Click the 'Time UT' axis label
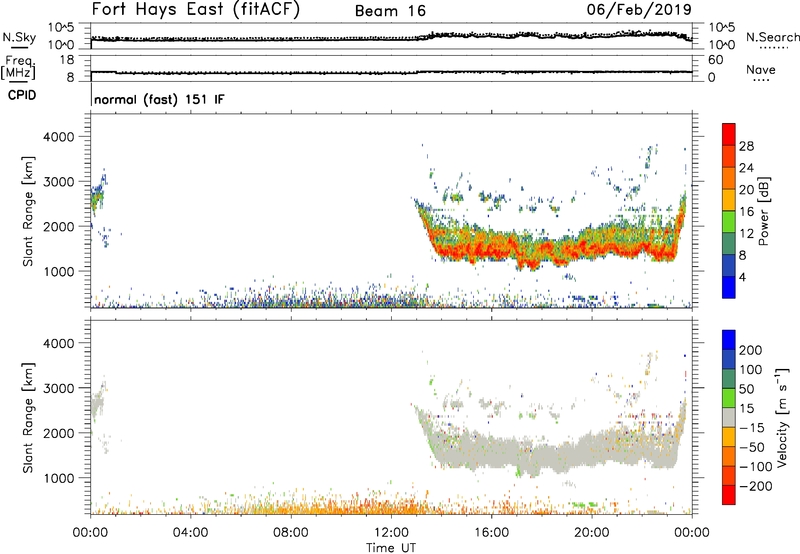This screenshot has width=800, height=554. click(391, 547)
